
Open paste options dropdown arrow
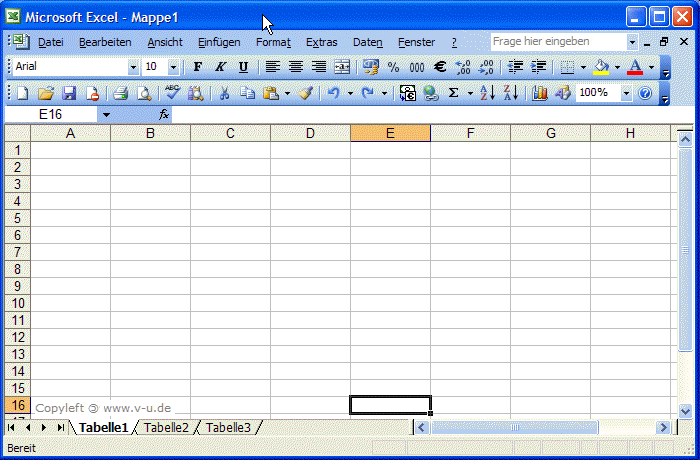[x=287, y=93]
